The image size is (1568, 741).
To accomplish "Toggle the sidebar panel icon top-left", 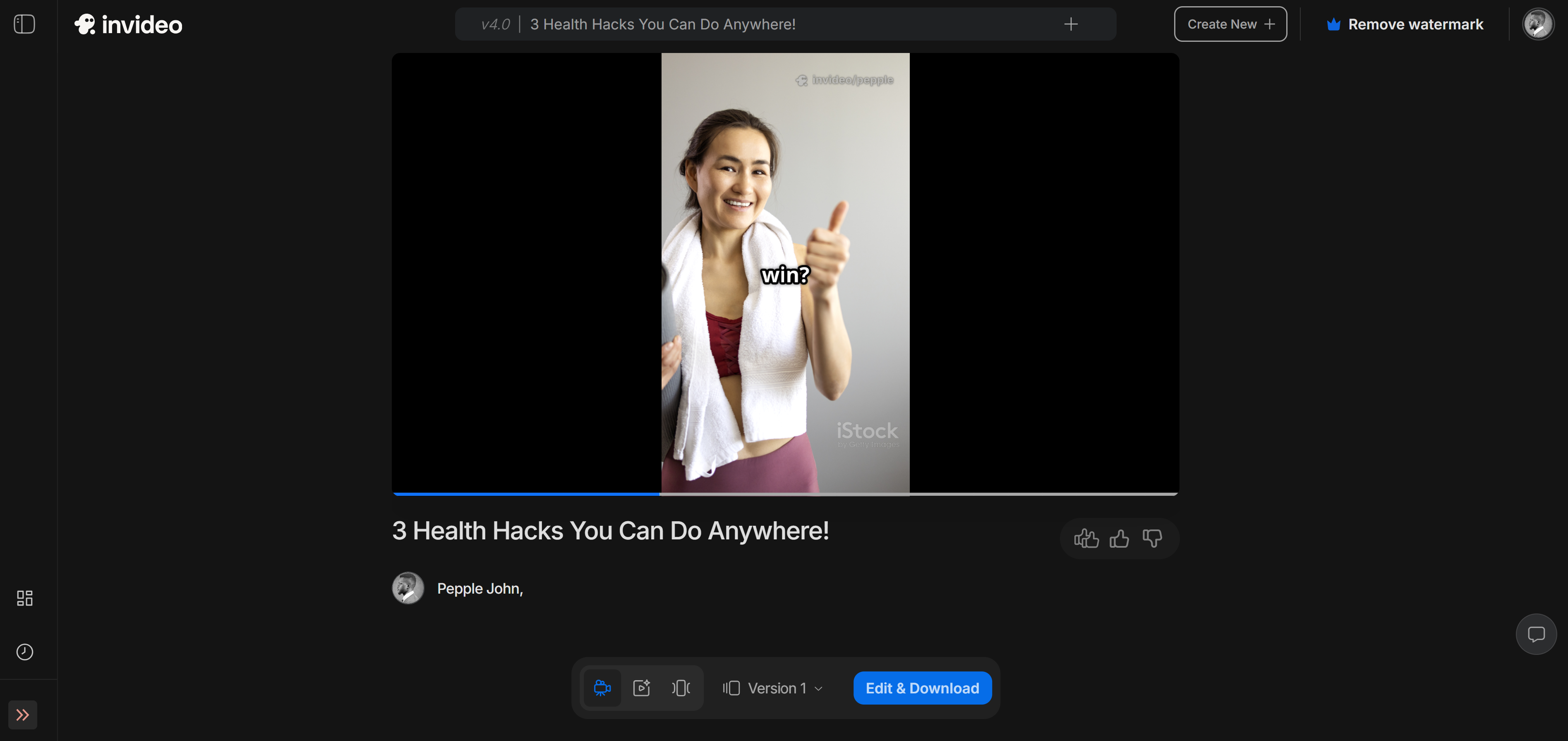I will tap(24, 24).
